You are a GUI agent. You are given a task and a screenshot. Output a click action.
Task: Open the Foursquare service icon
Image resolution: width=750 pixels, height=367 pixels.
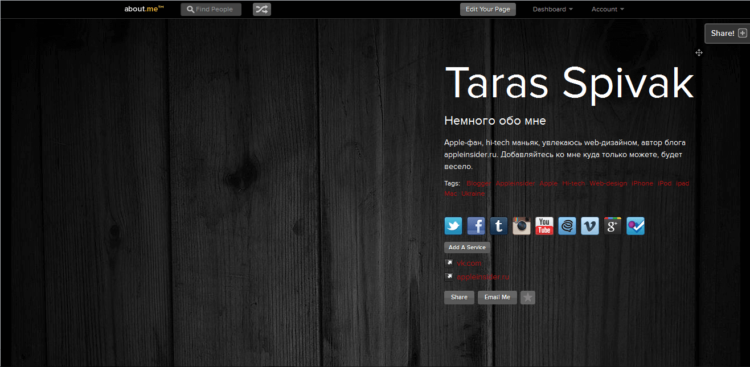click(x=636, y=226)
